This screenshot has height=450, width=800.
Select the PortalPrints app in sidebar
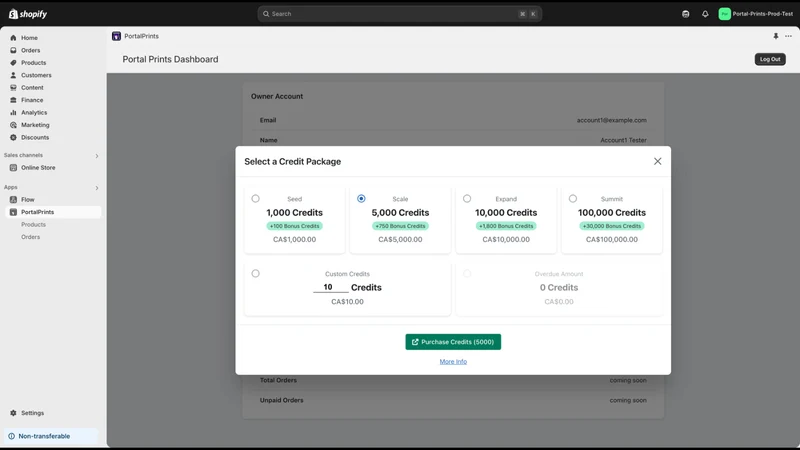(53, 212)
